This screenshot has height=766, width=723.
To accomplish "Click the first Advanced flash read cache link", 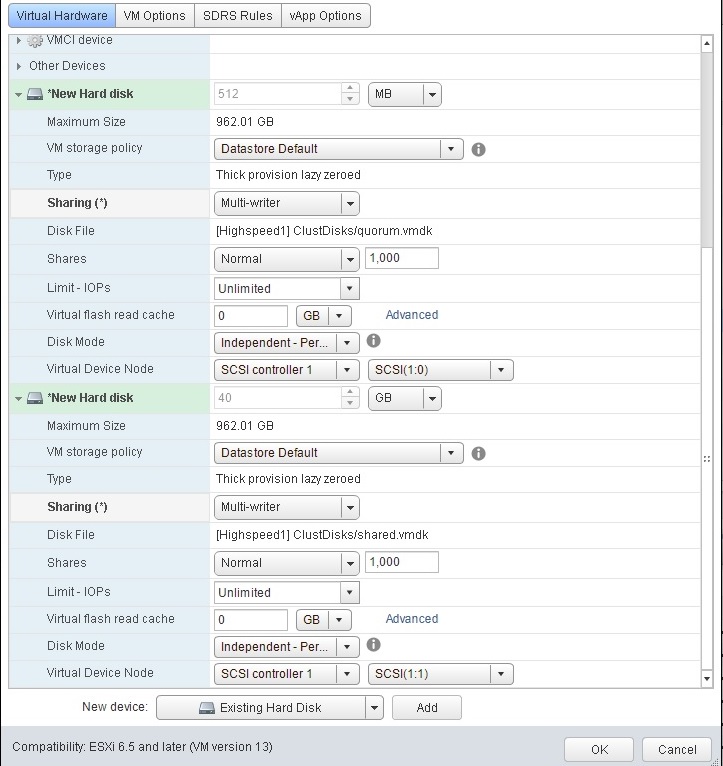I will (411, 315).
